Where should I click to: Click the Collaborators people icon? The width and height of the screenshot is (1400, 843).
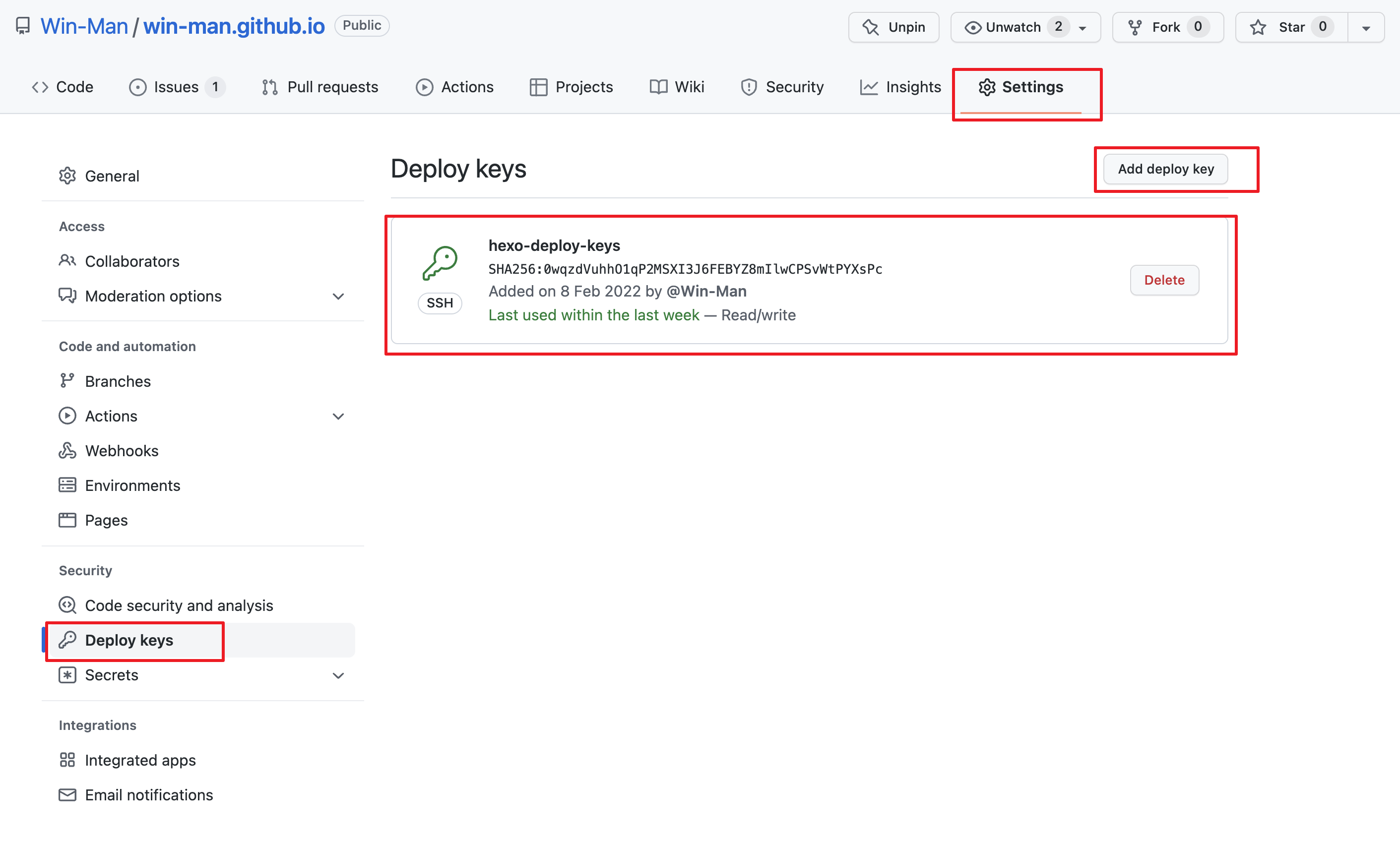[x=67, y=261]
